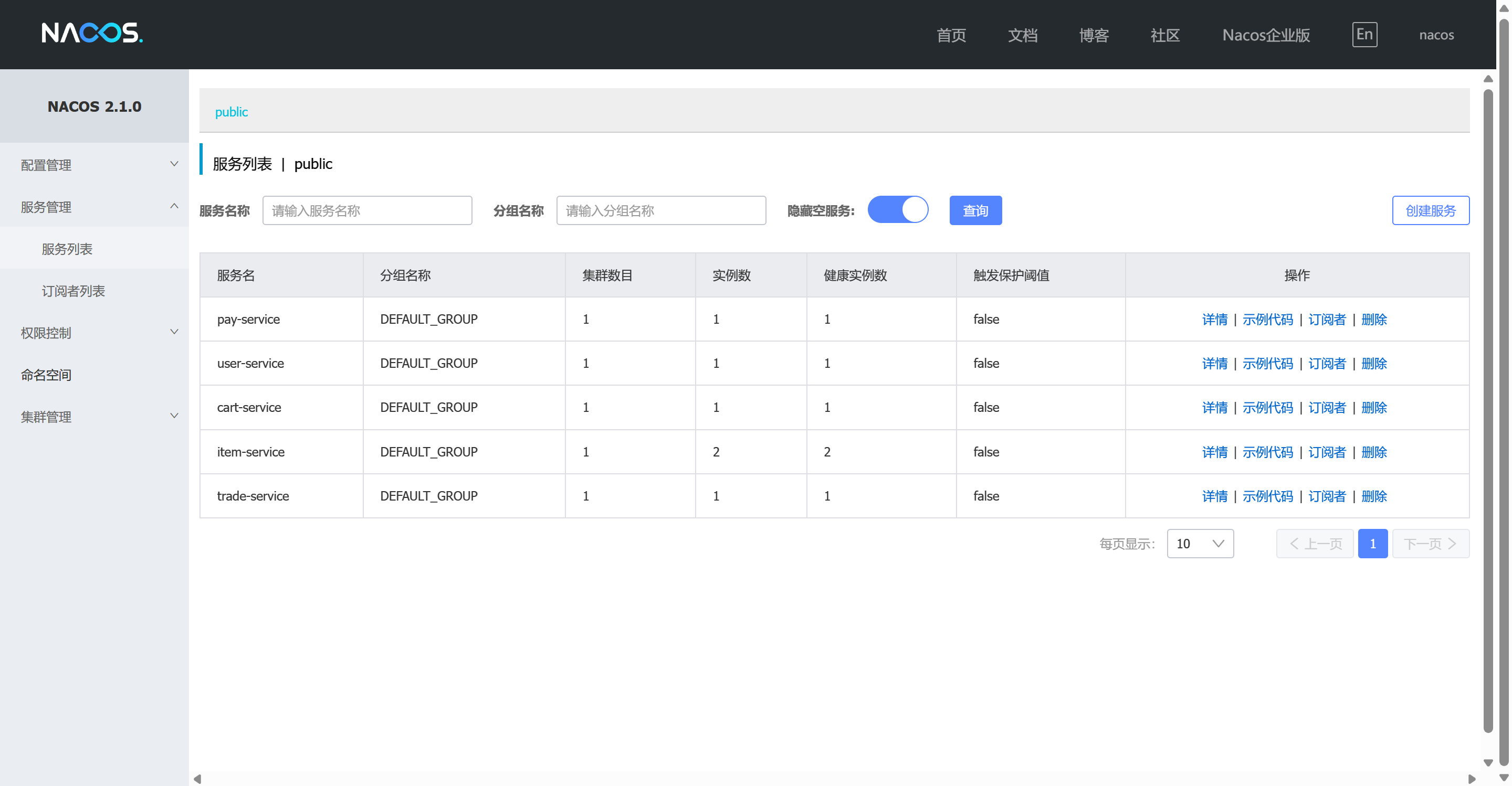Click the NACOS logo
This screenshot has height=786, width=1512.
92,34
